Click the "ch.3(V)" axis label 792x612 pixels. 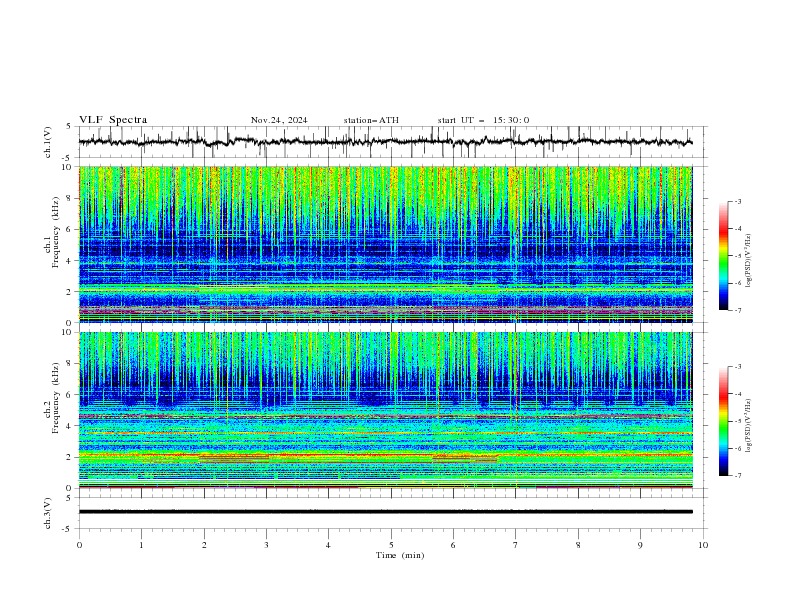point(48,513)
